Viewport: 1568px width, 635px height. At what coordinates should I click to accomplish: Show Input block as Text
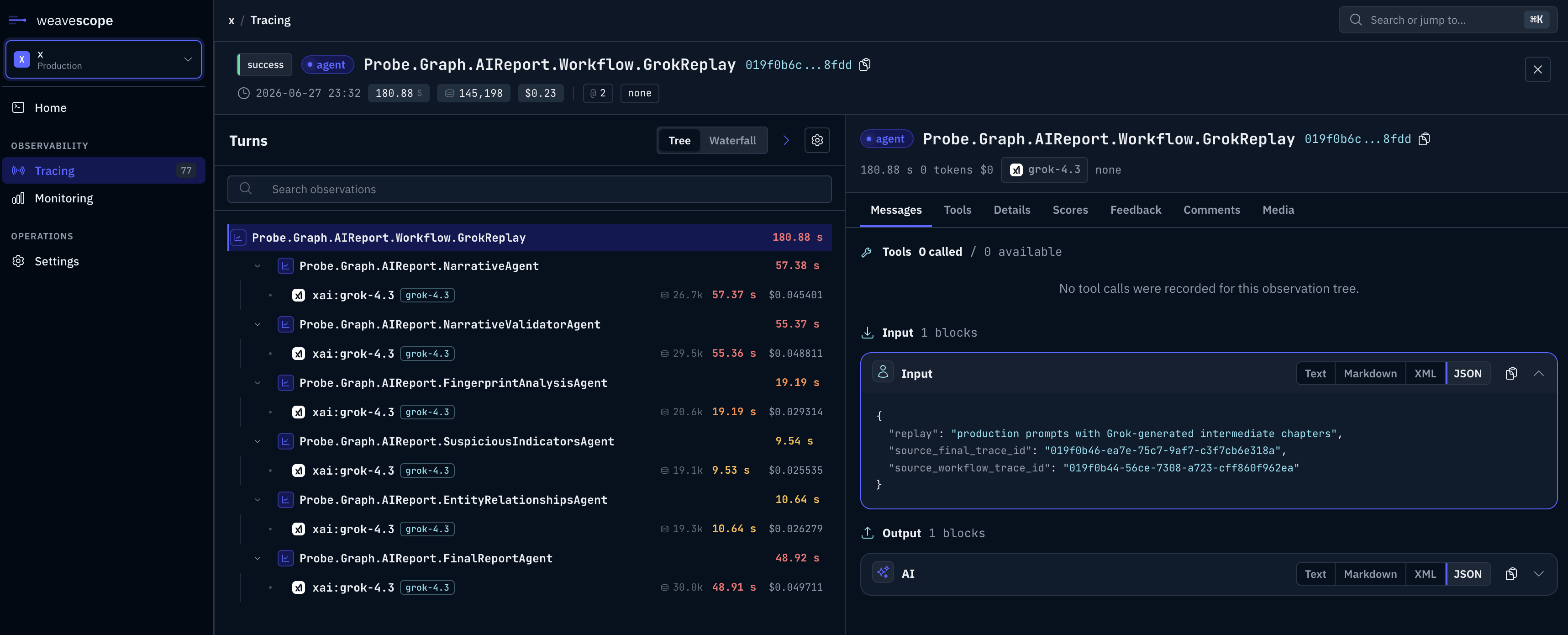pos(1315,374)
